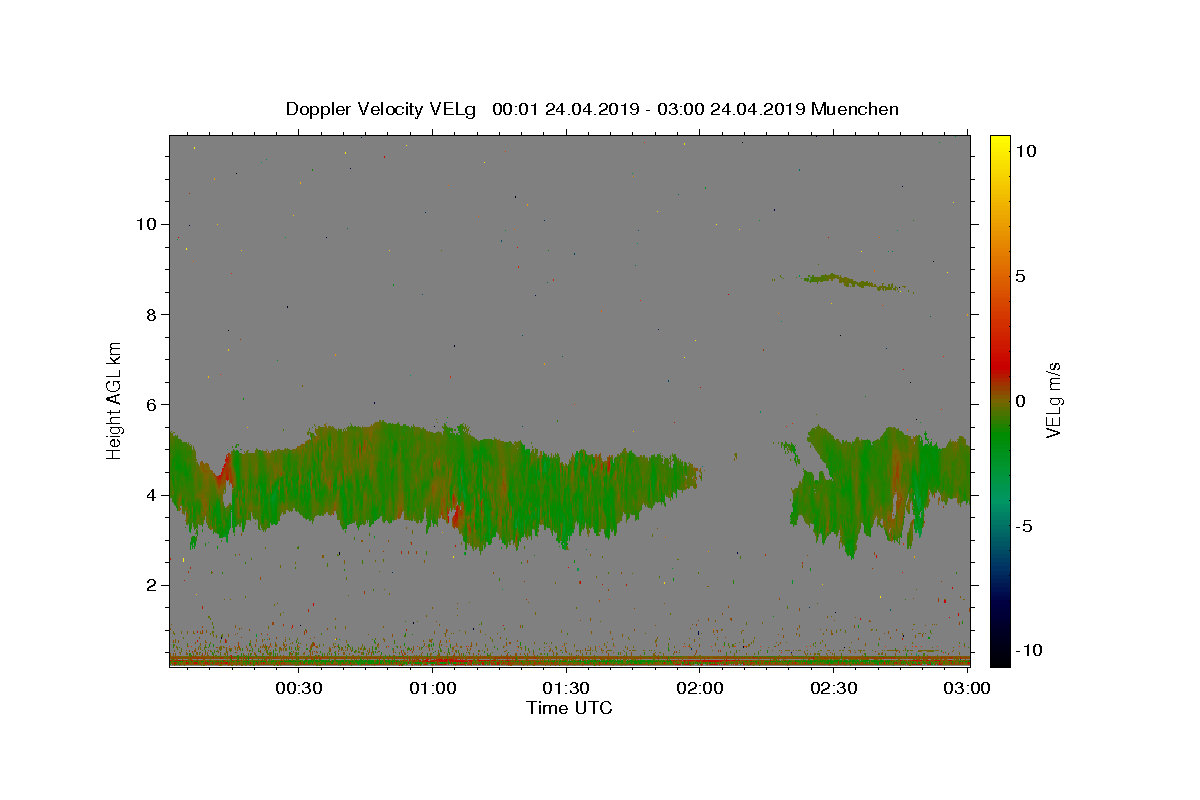
Task: Click the colorbar value label 0
Action: [1020, 401]
